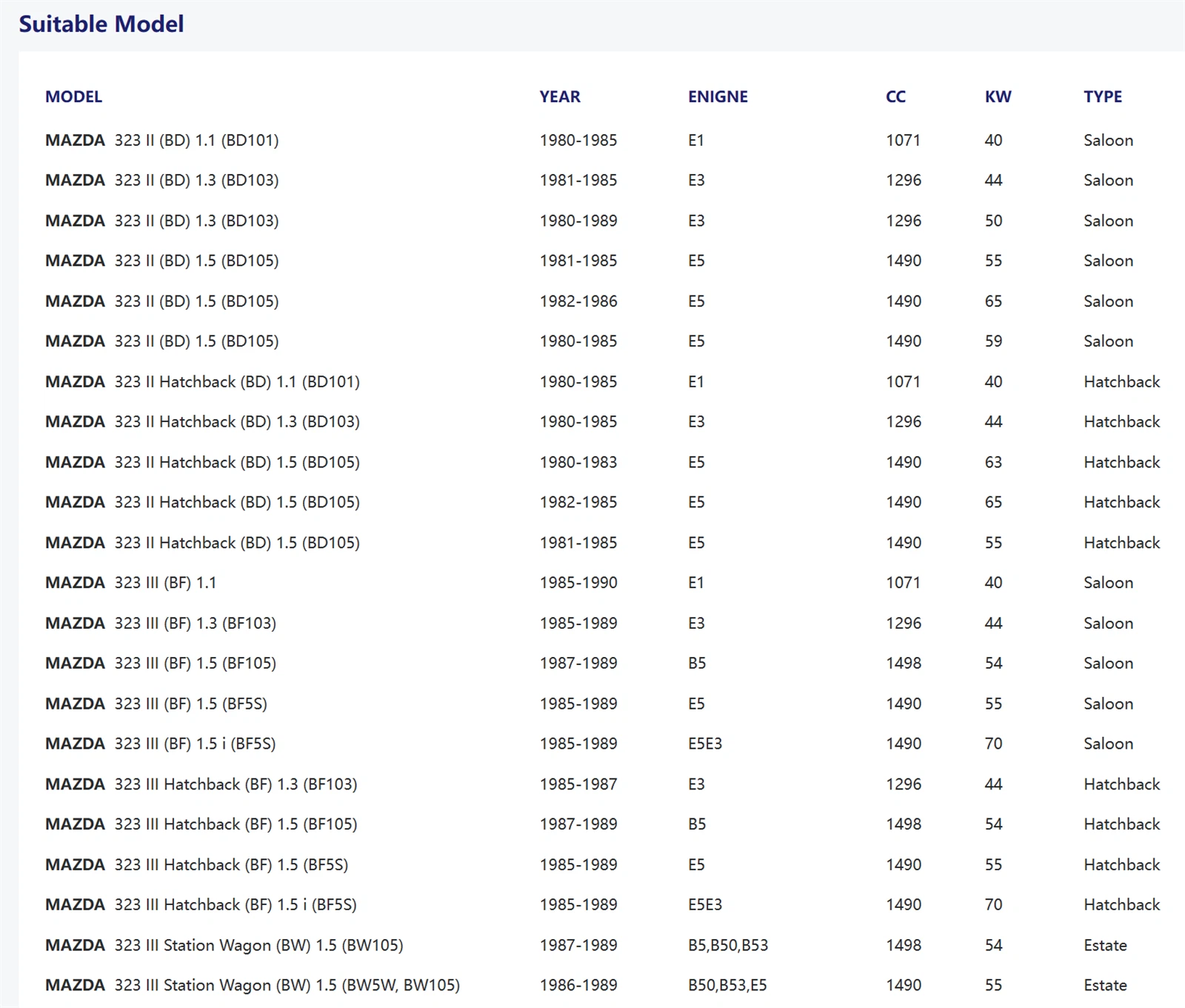Click the ENIGNE column header
1185x1008 pixels.
pos(718,96)
